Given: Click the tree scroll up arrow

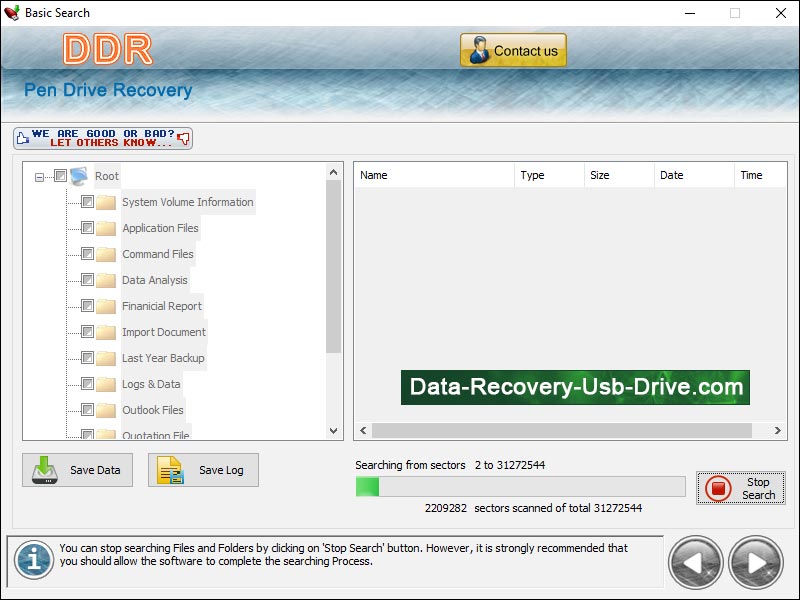Looking at the screenshot, I should click(334, 172).
